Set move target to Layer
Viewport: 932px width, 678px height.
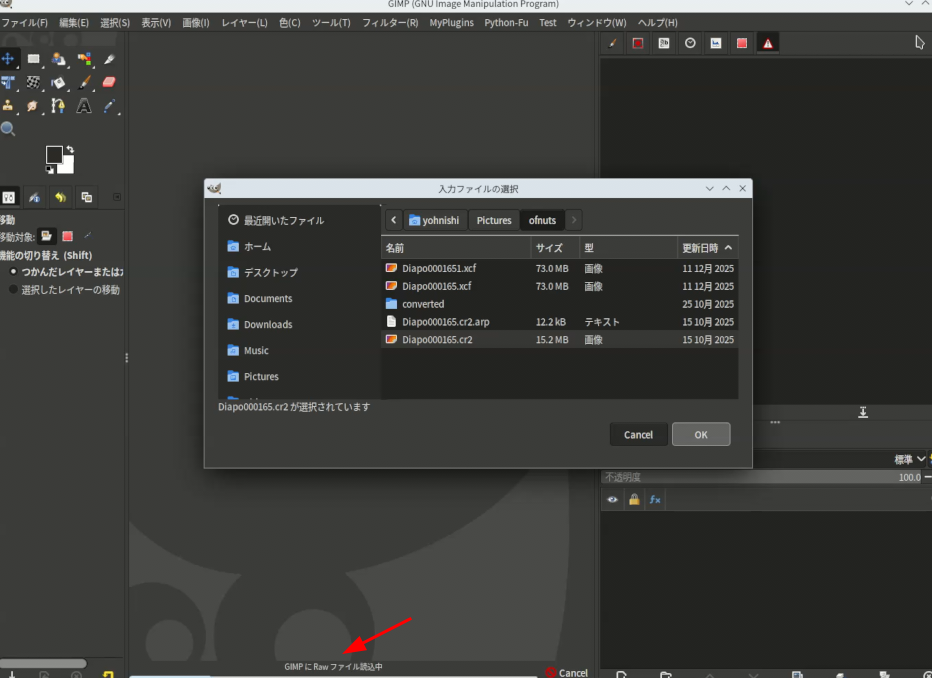(46, 236)
